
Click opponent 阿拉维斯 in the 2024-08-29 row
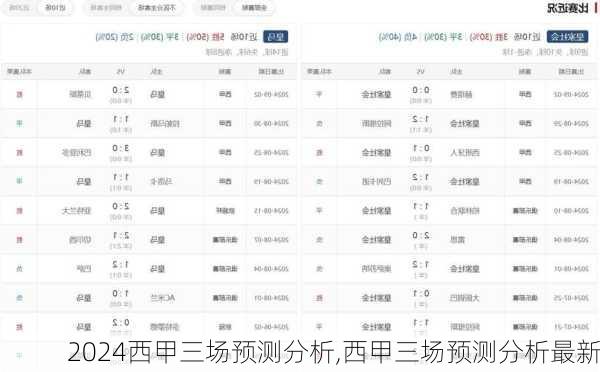tap(377, 124)
